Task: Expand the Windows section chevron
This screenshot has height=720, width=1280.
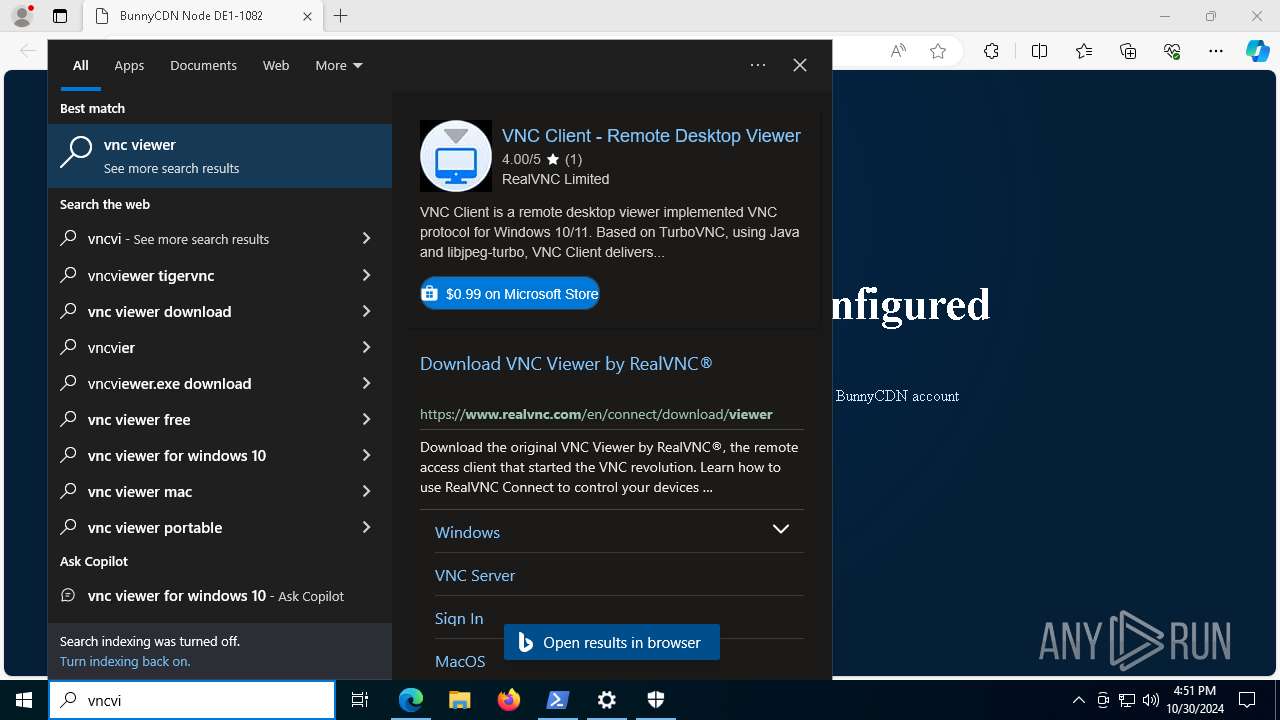Action: pos(781,529)
